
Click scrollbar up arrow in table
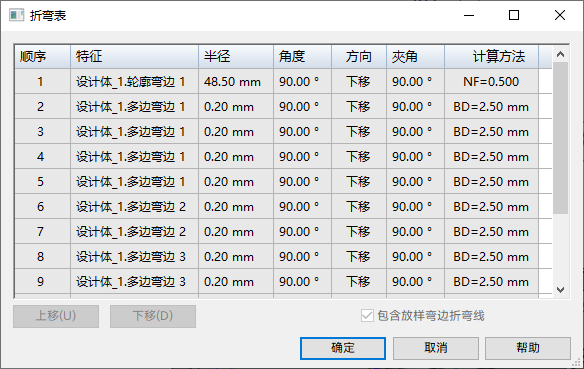(561, 54)
